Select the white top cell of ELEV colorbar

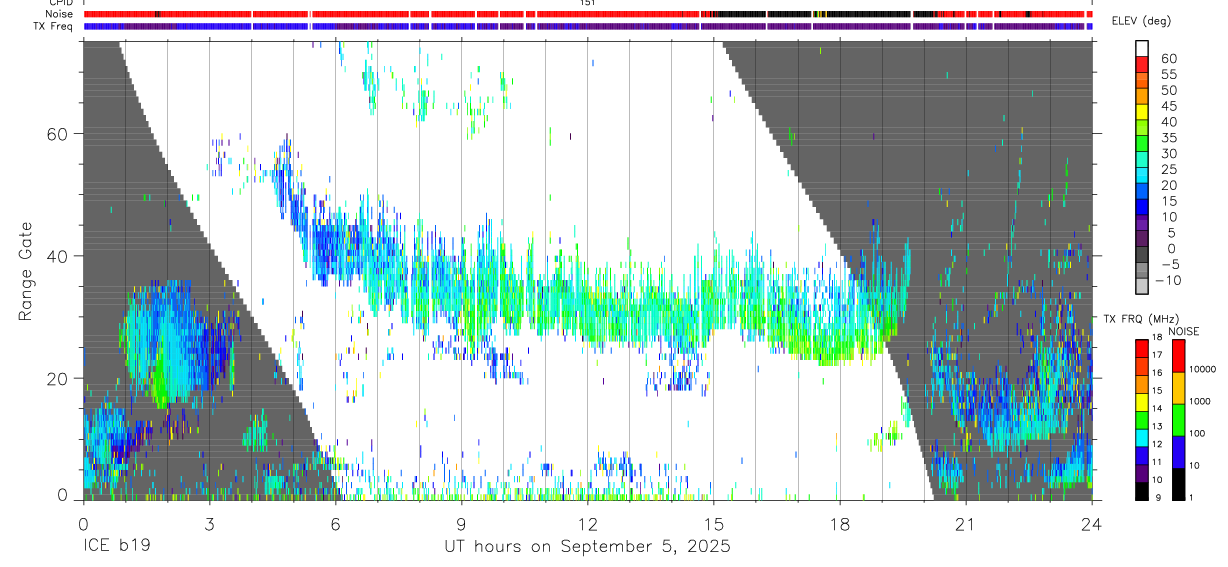tap(1142, 47)
